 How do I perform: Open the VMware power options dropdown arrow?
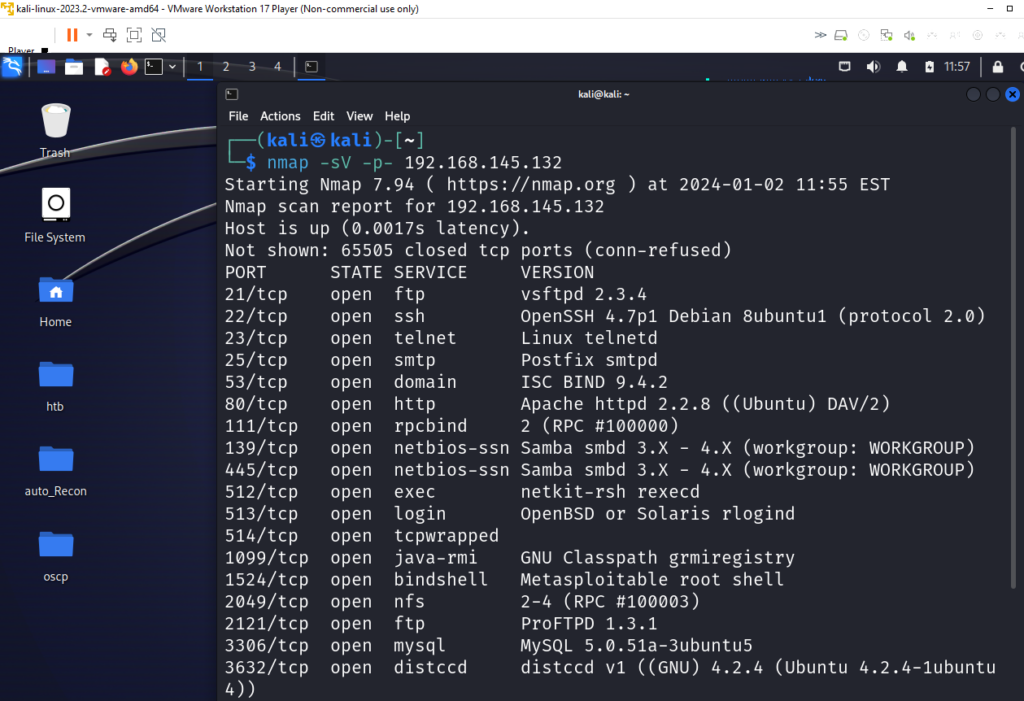89,35
